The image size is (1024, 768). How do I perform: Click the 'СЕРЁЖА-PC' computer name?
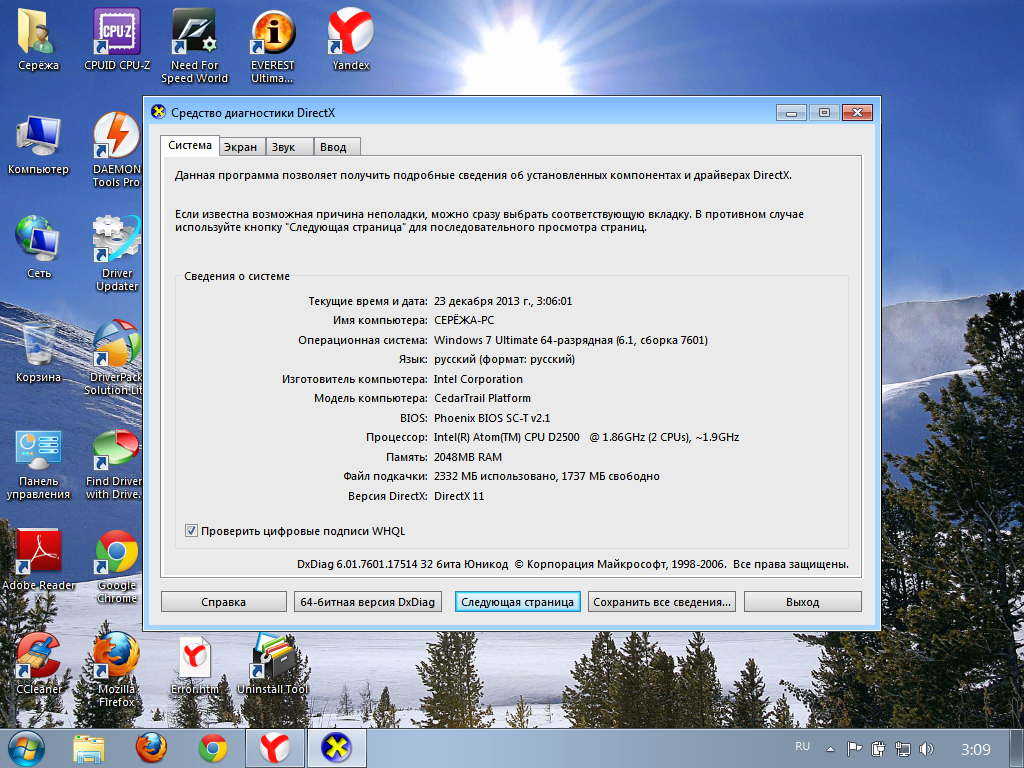click(464, 320)
